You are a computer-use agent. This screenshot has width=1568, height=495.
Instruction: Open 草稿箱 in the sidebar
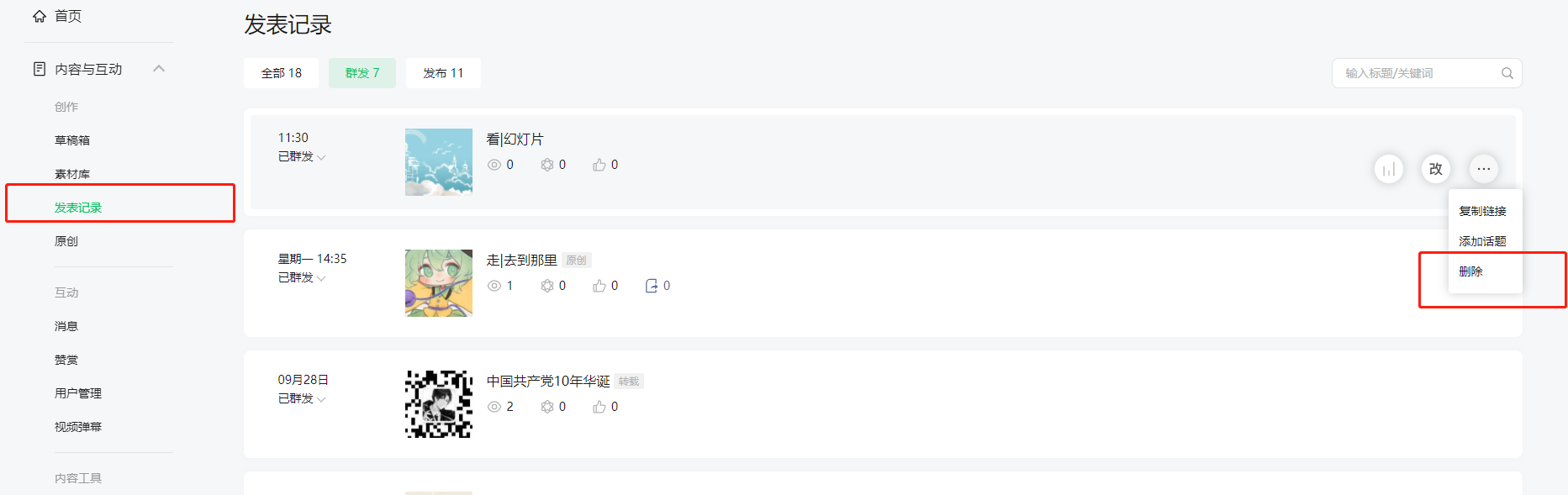pos(72,140)
